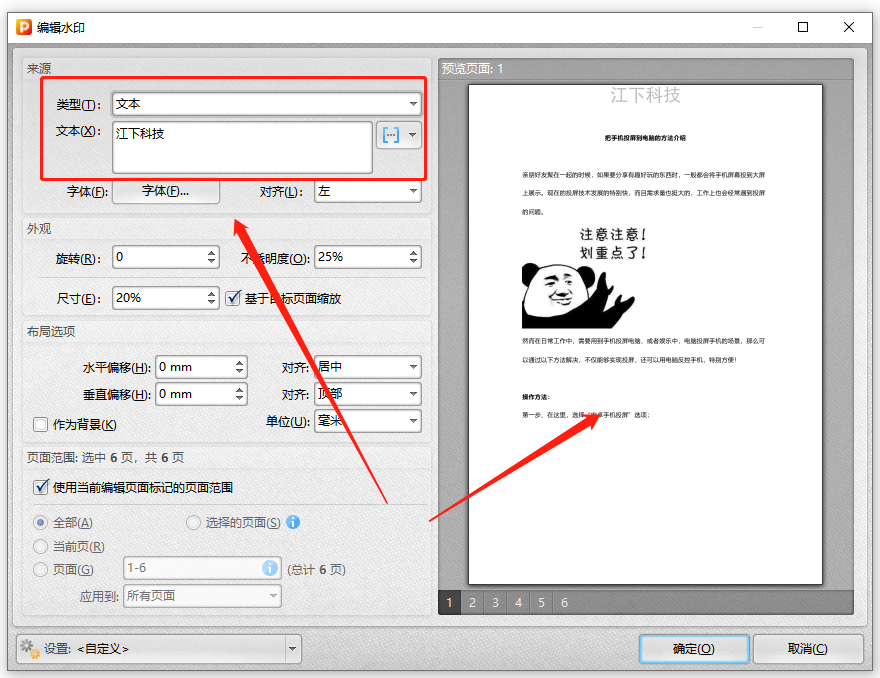Select page 3 in the preview page bar
Screen dimensions: 880x678
pyautogui.click(x=495, y=602)
